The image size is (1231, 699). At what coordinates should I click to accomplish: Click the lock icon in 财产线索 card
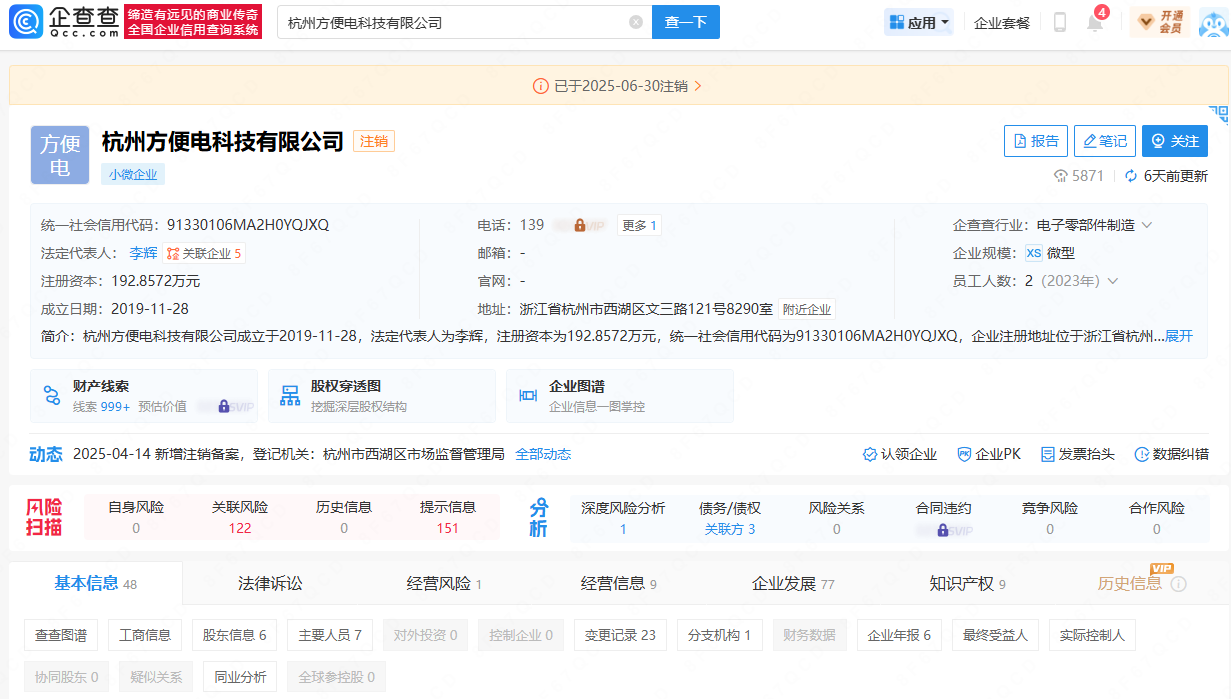223,407
